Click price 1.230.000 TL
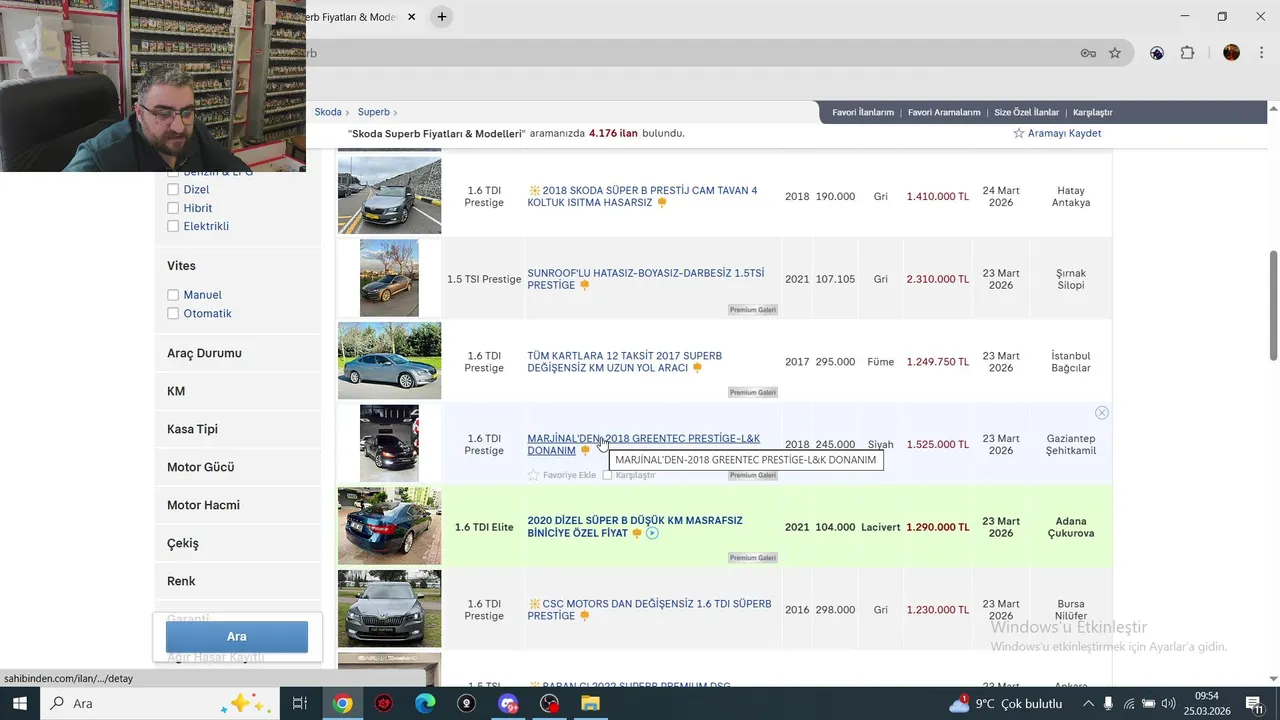This screenshot has height=720, width=1280. pyautogui.click(x=938, y=610)
